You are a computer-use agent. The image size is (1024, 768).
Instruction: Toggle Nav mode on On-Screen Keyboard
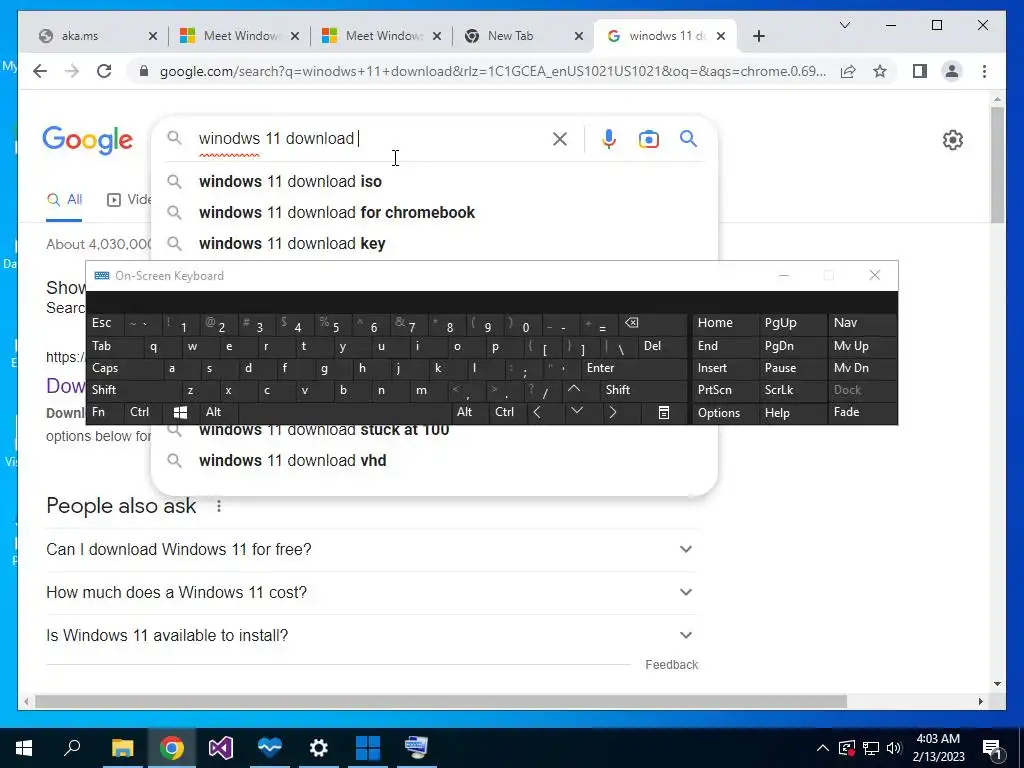862,323
